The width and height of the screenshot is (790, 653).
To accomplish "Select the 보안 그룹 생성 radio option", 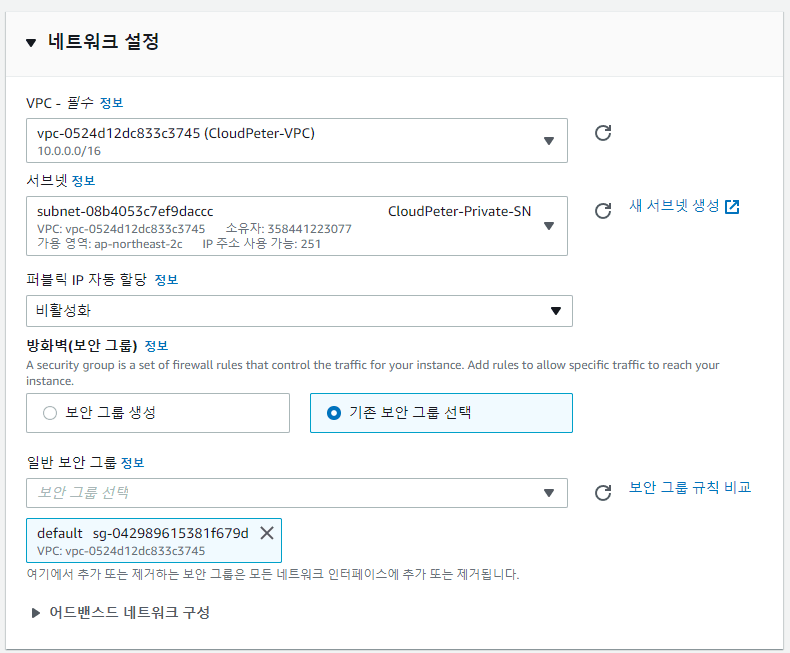I will point(50,413).
